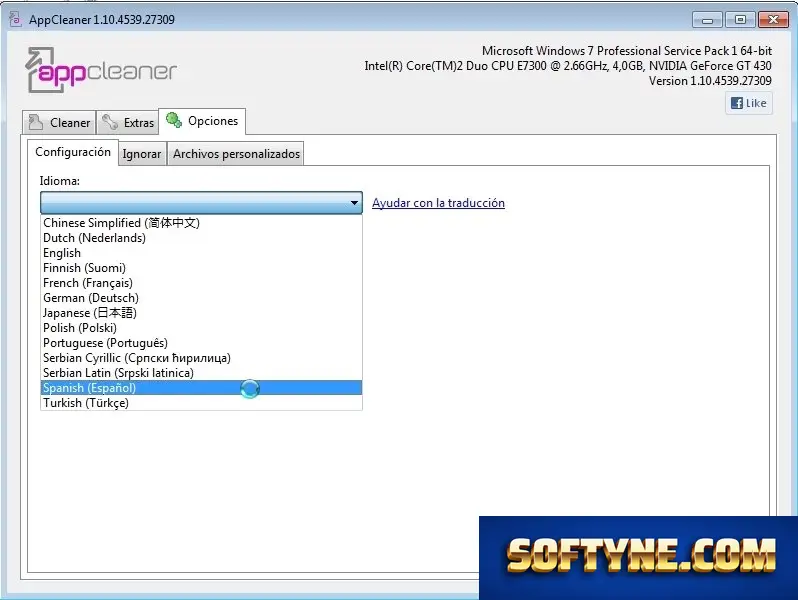This screenshot has width=798, height=600.
Task: Click the AppCleaner logo
Action: point(101,70)
